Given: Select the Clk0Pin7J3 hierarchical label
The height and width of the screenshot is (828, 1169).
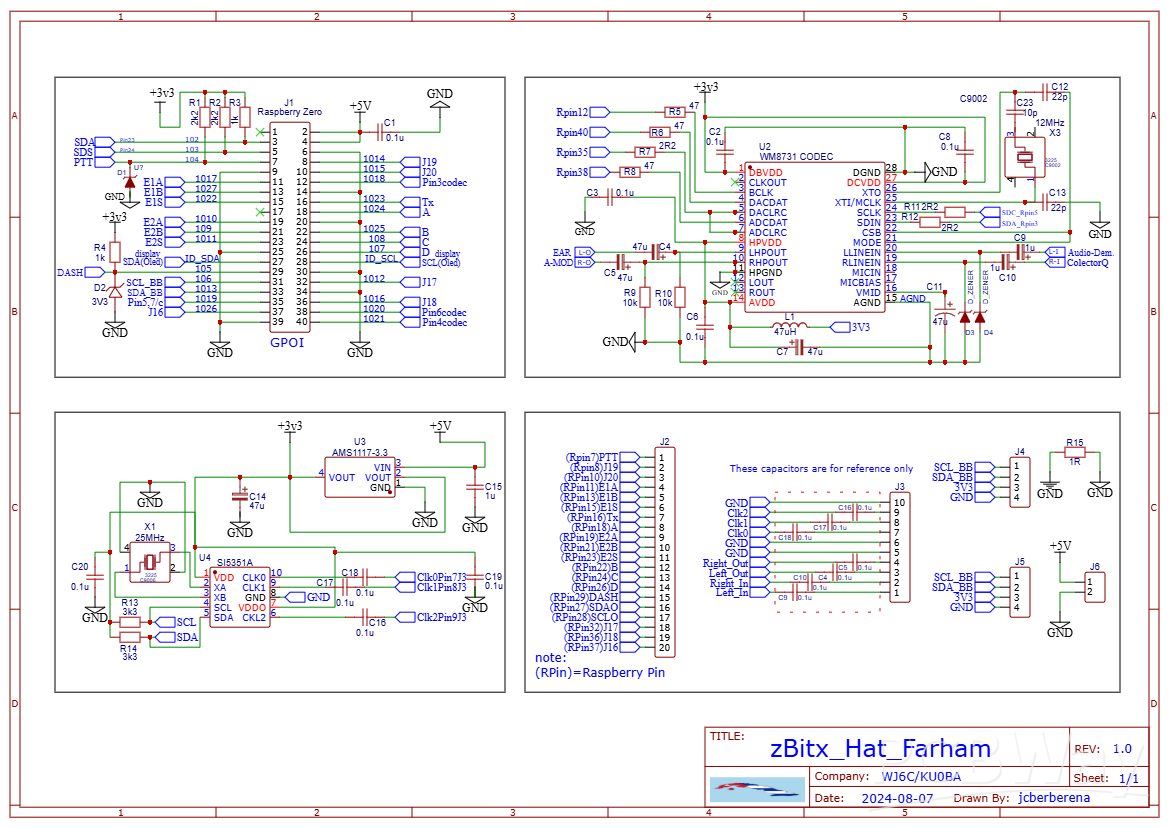Looking at the screenshot, I should [439, 577].
